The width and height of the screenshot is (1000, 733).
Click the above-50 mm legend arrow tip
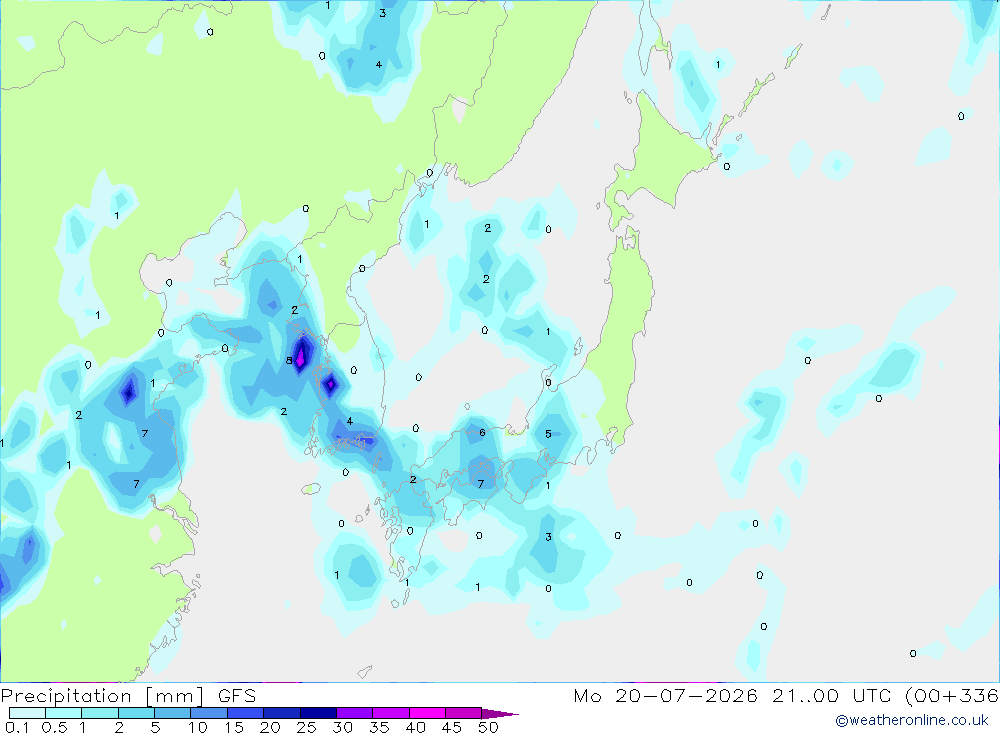click(x=501, y=714)
